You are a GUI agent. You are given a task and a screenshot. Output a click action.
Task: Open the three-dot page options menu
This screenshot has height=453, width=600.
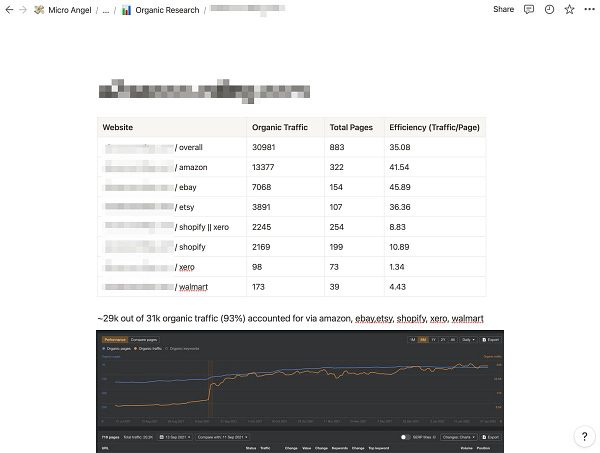(x=590, y=10)
